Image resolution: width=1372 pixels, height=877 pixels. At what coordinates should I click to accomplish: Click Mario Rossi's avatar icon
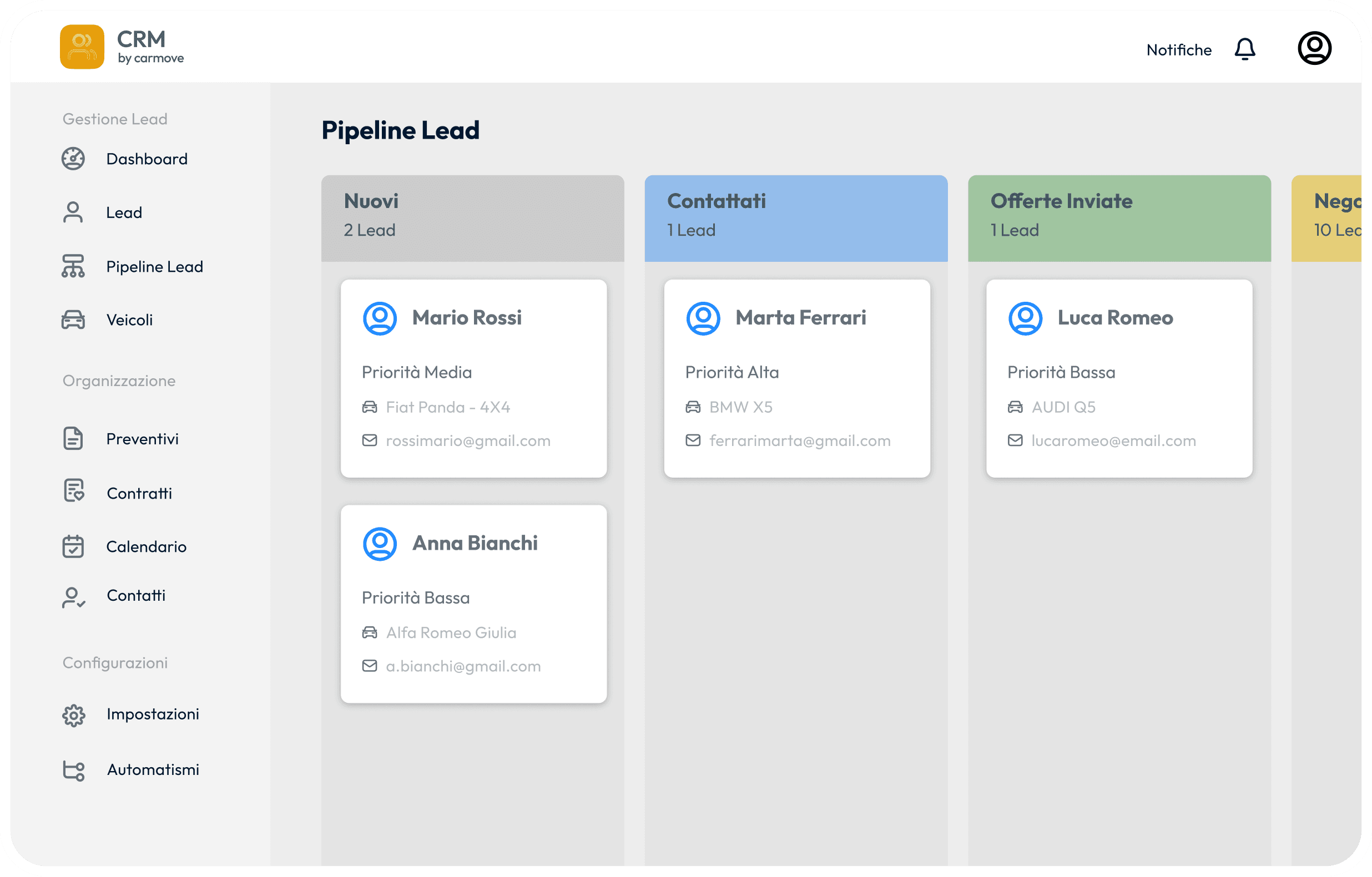[380, 318]
